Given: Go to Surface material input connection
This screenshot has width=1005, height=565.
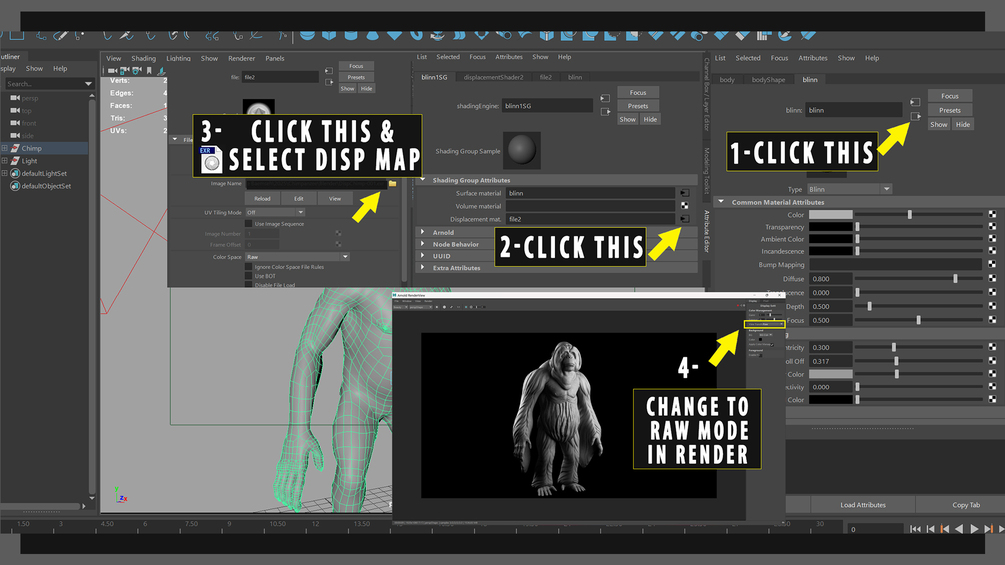Looking at the screenshot, I should pyautogui.click(x=685, y=193).
